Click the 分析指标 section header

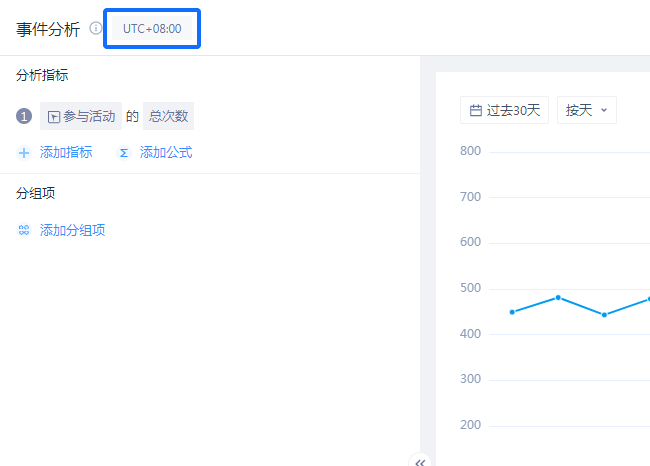click(x=42, y=75)
